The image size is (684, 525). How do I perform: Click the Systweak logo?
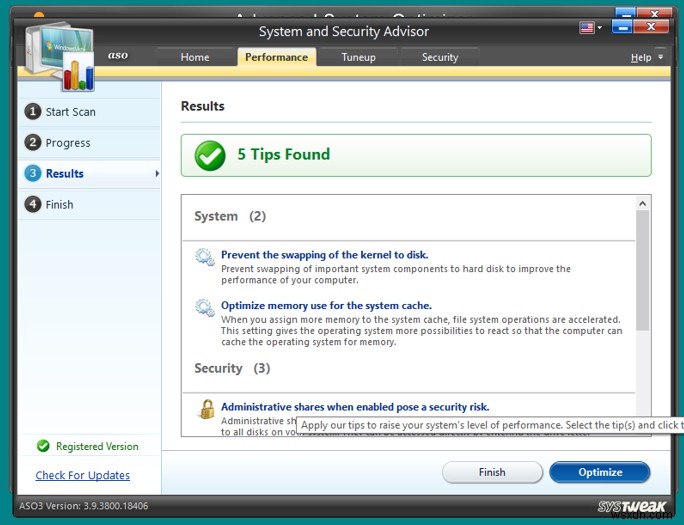pos(632,506)
